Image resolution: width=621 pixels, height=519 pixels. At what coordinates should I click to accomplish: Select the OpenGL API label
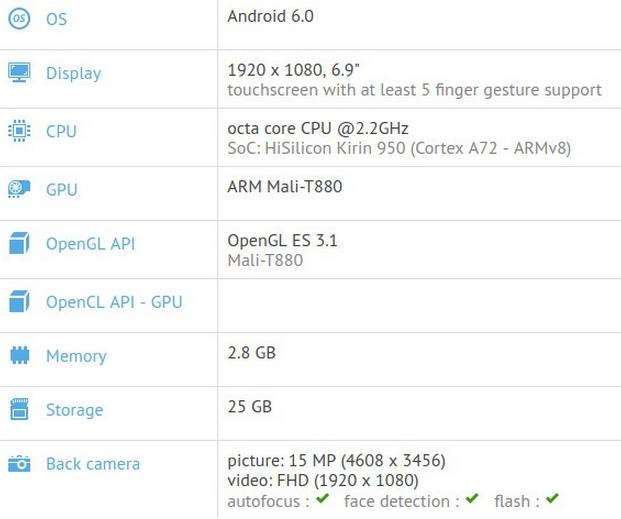(x=90, y=244)
